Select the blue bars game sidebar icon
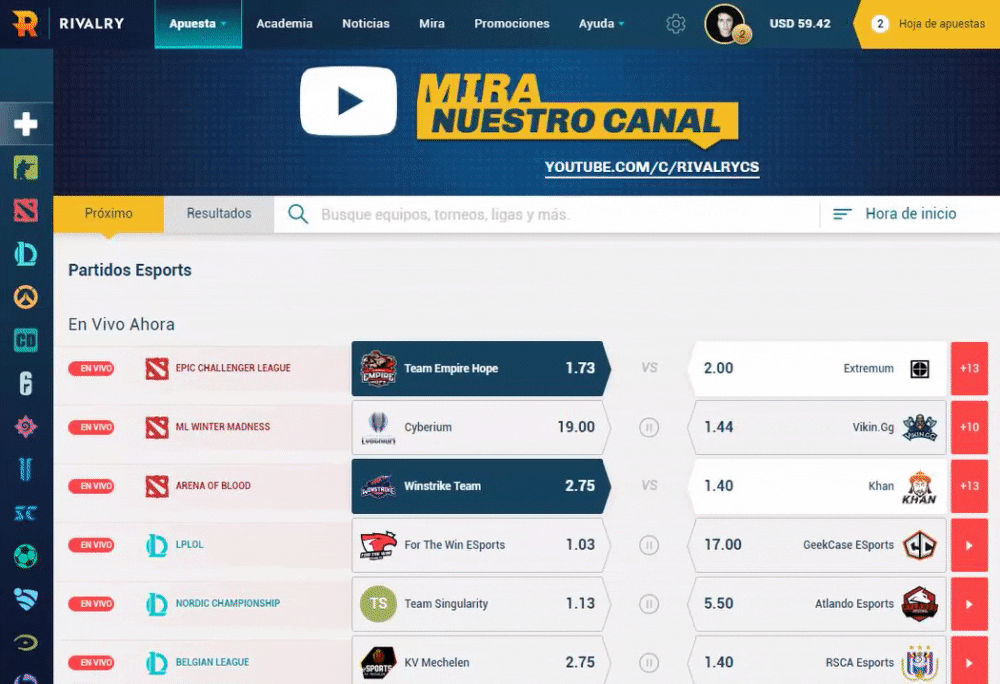 click(26, 470)
